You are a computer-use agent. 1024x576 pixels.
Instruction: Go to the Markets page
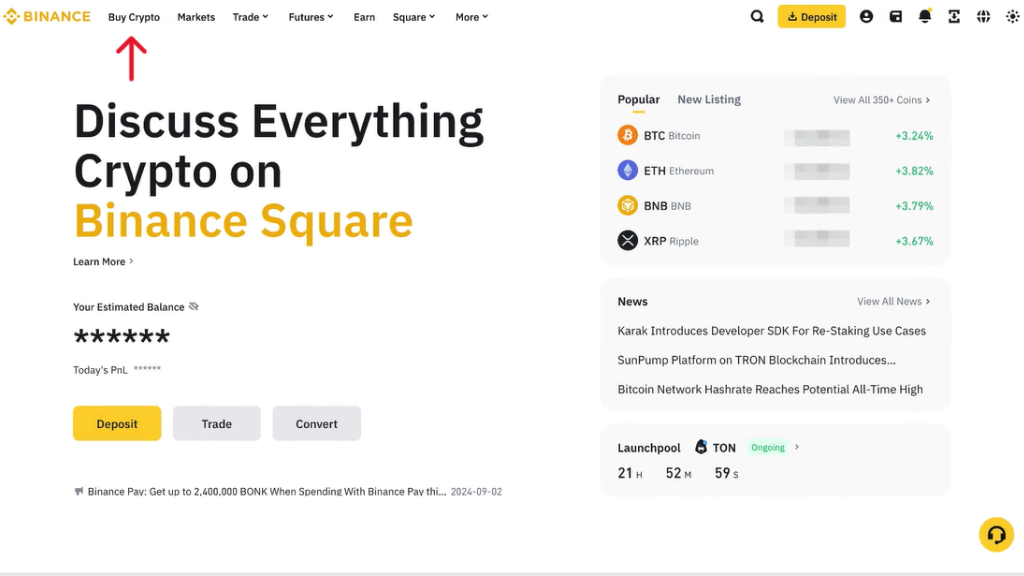click(196, 17)
